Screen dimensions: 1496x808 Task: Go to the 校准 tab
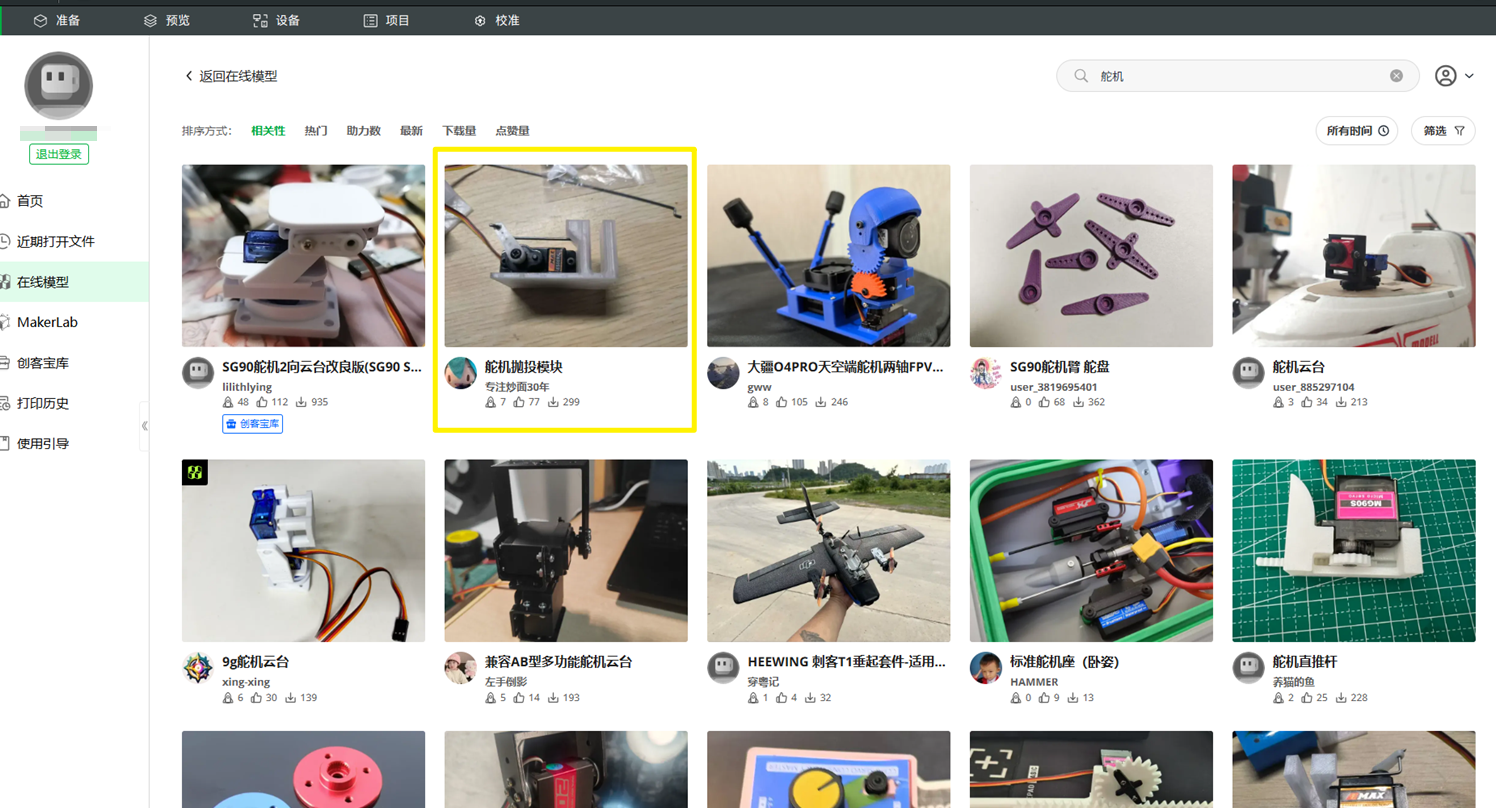click(497, 20)
